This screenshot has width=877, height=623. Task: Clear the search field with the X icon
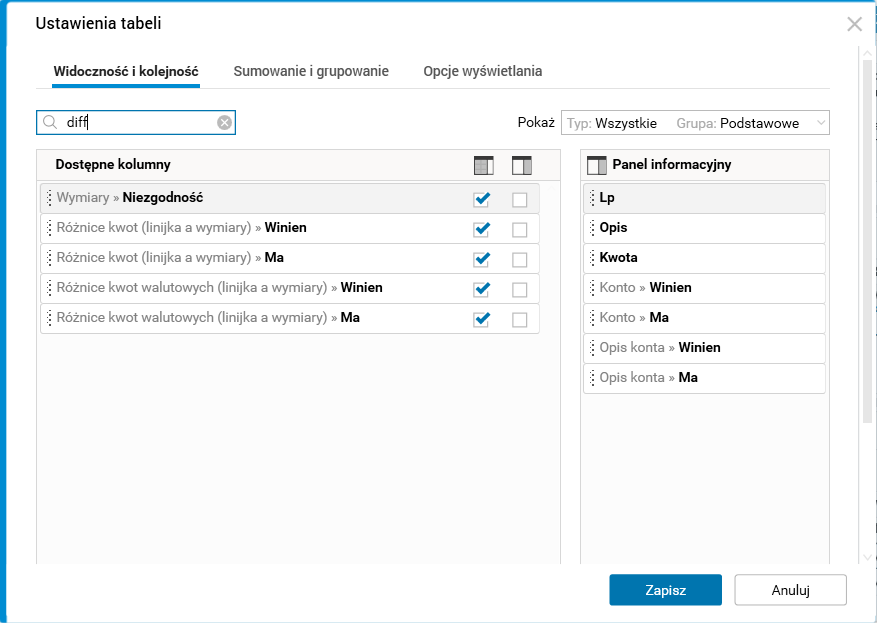coord(225,123)
